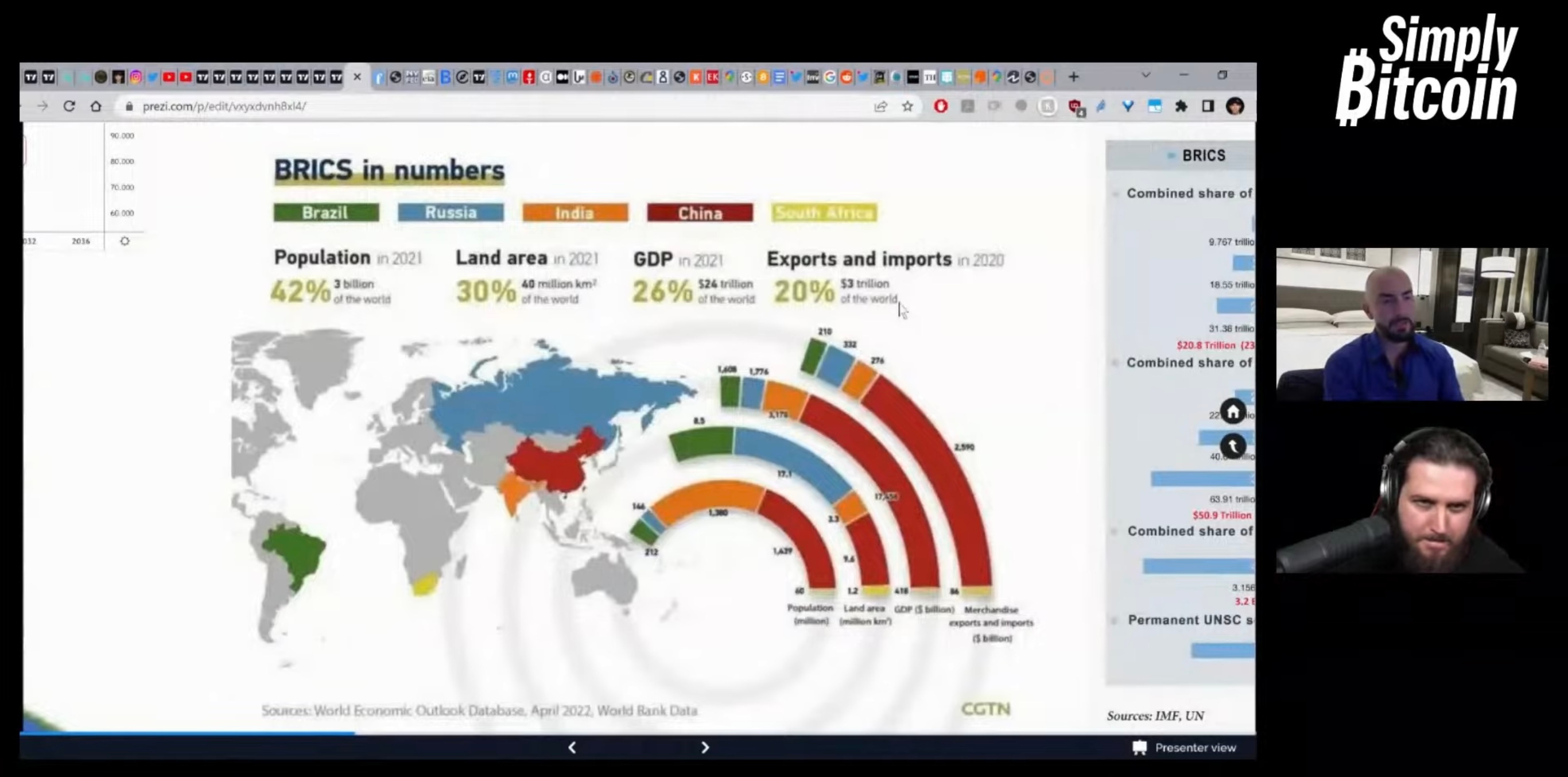This screenshot has height=777, width=1568.
Task: Open the blue feather extension icon
Action: tap(1101, 107)
